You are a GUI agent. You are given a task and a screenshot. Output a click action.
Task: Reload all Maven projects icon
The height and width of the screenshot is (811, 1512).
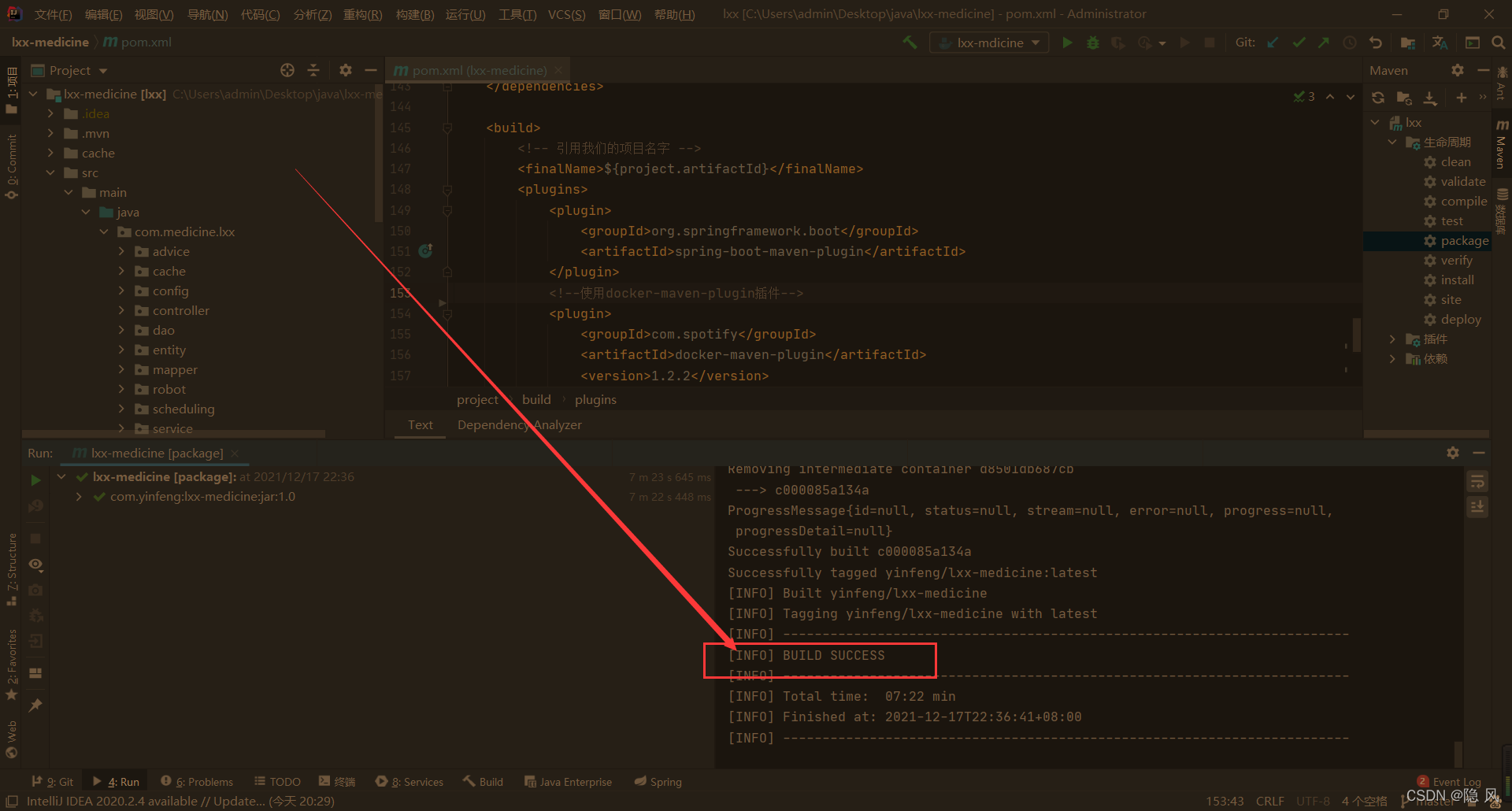click(x=1378, y=98)
